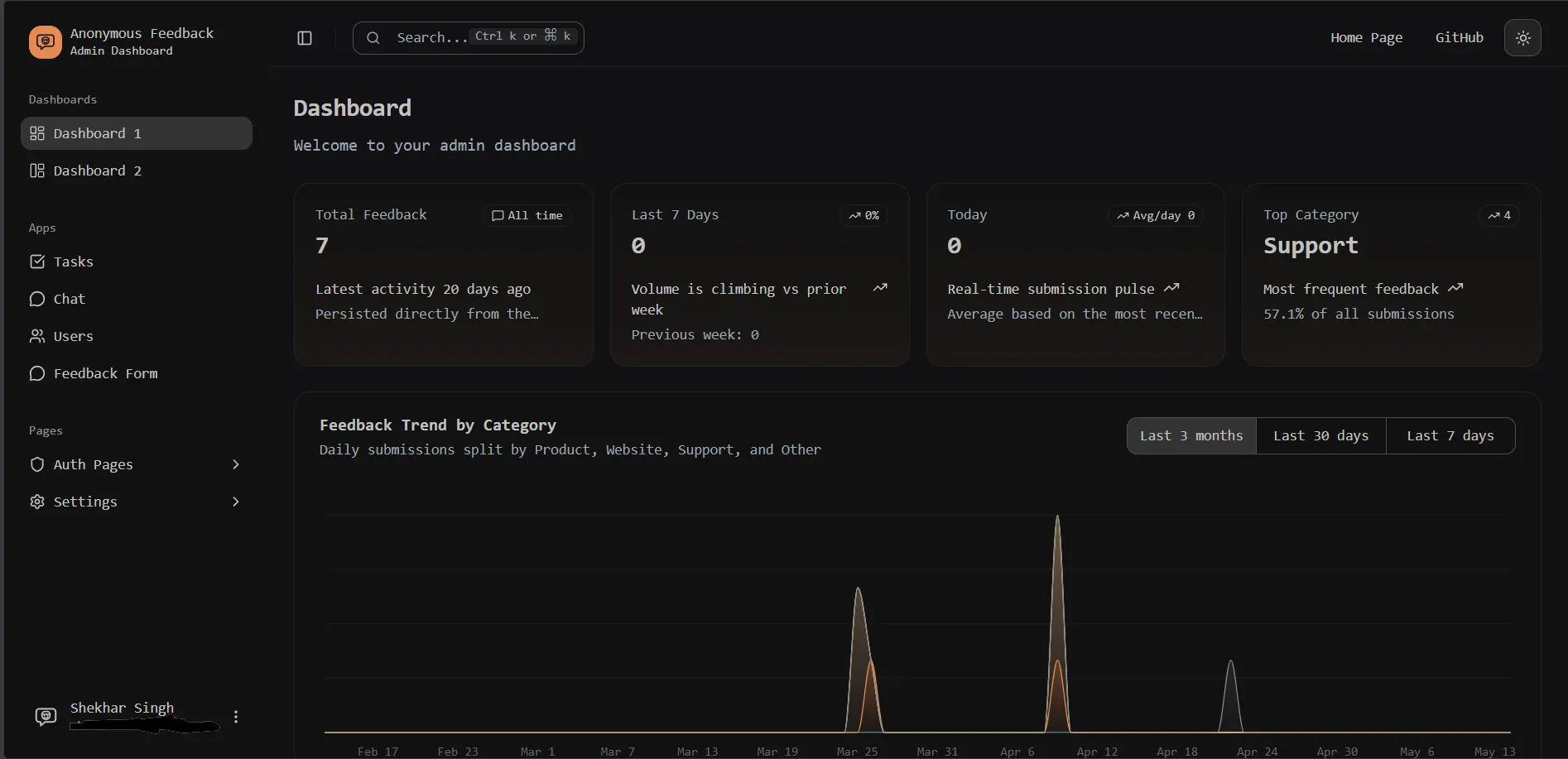Navigate to Users page
The height and width of the screenshot is (759, 1568).
[x=137, y=336]
